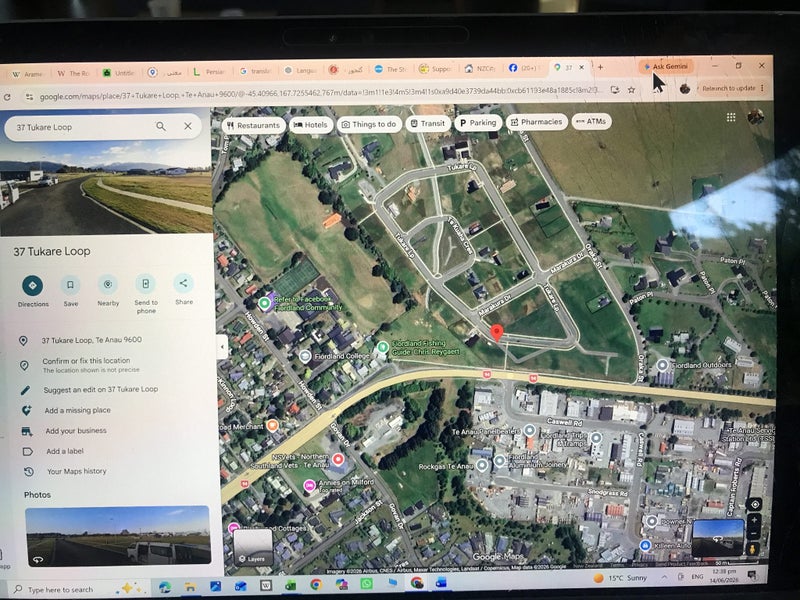Open Microsoft Edge from the taskbar
800x600 pixels.
[165, 587]
